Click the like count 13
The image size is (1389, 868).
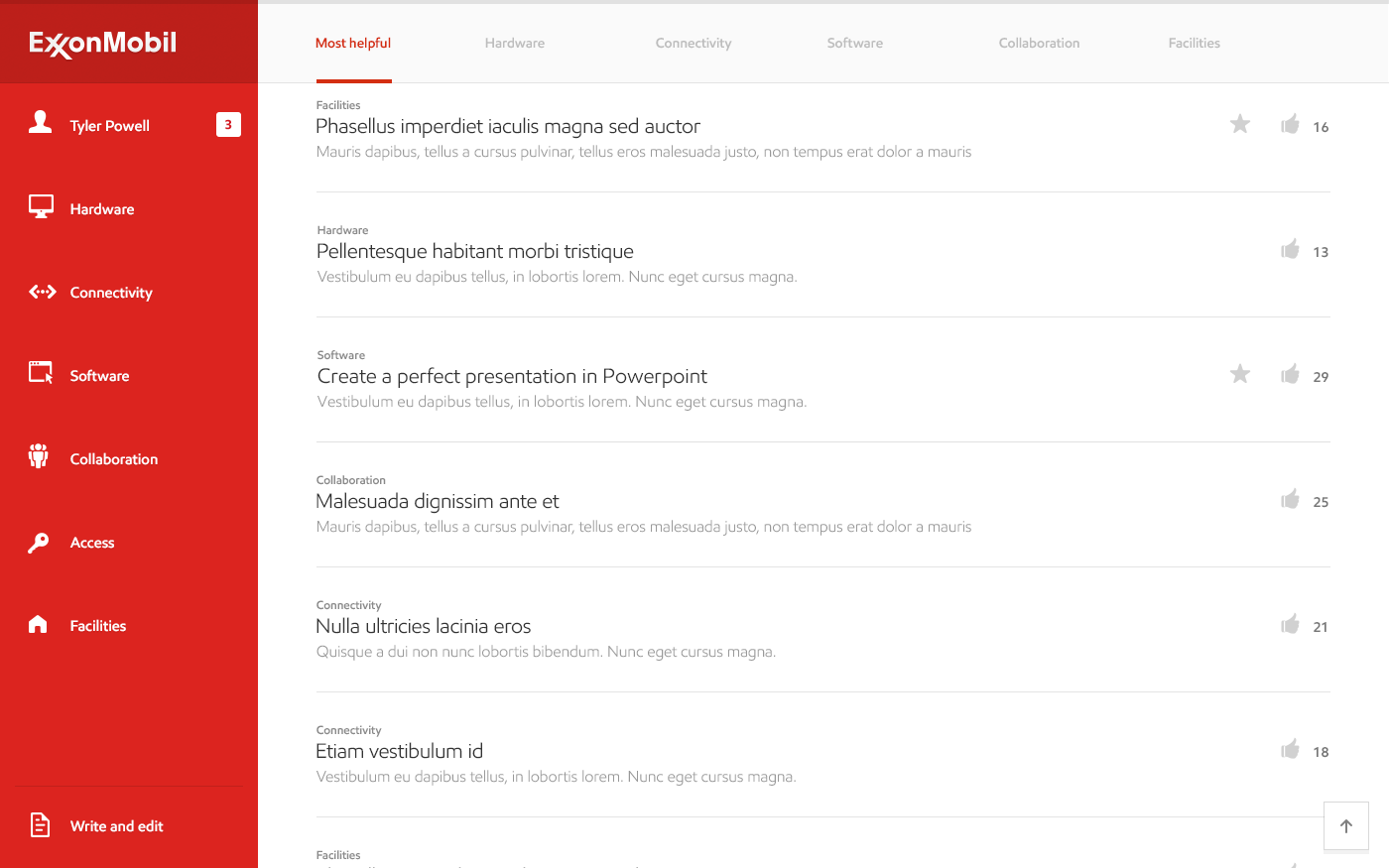[1321, 252]
